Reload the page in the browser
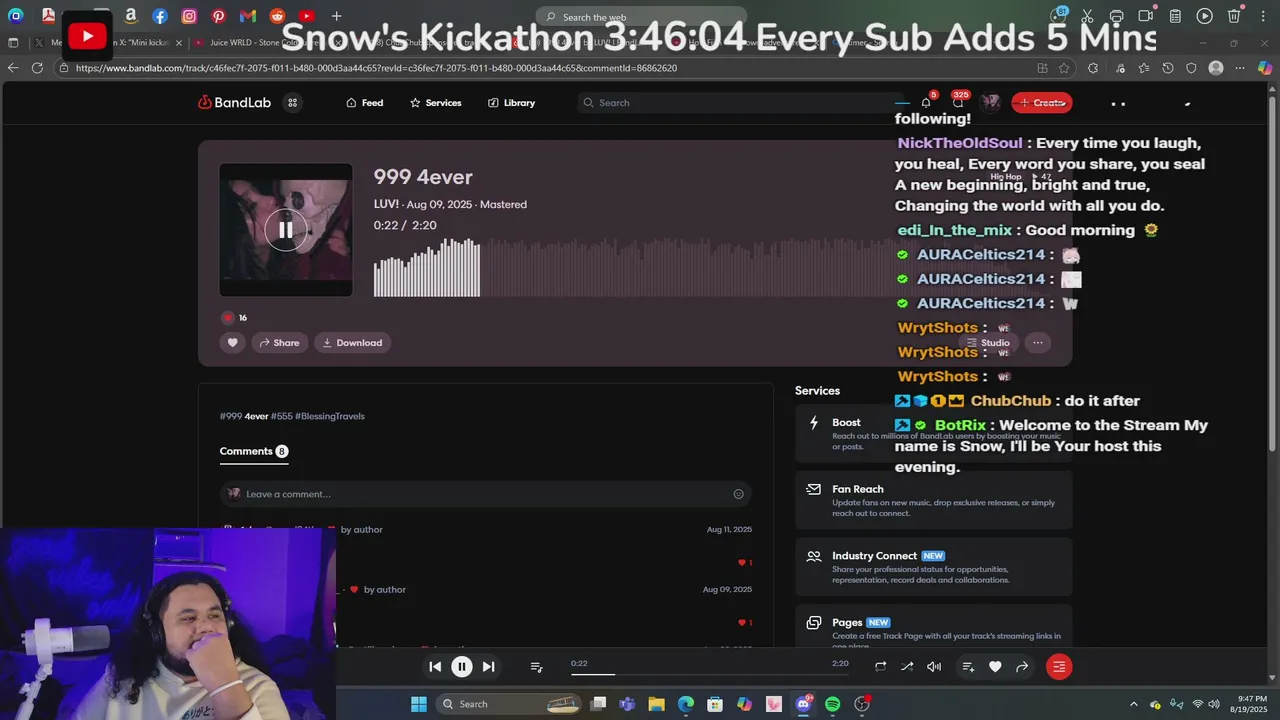This screenshot has width=1280, height=720. (x=37, y=68)
